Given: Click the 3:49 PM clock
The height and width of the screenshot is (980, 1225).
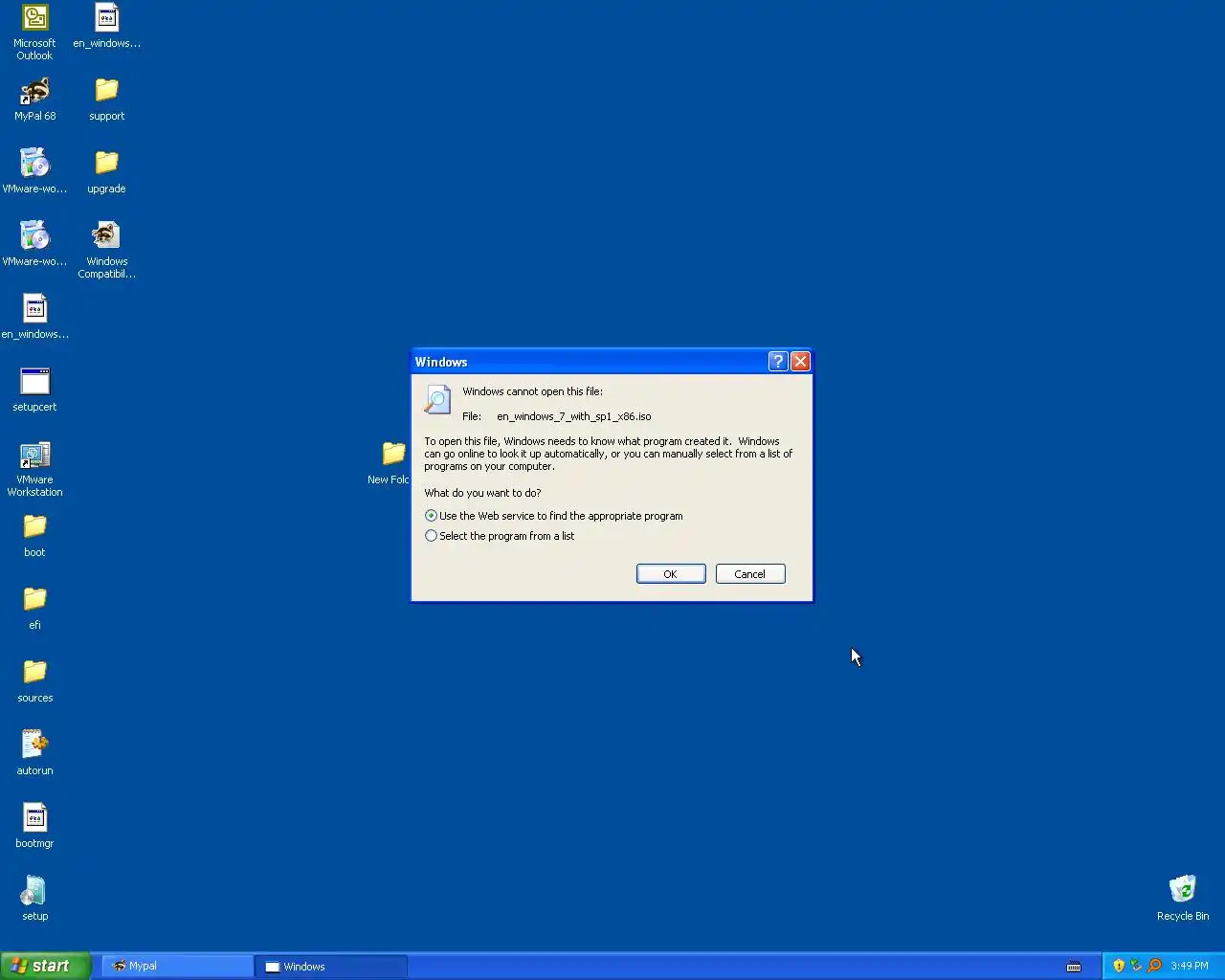Looking at the screenshot, I should (x=1190, y=966).
